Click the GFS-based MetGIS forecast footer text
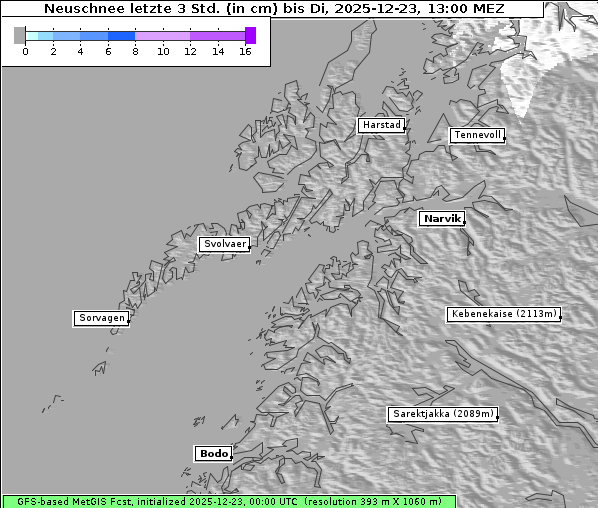This screenshot has width=598, height=508. pos(229,502)
